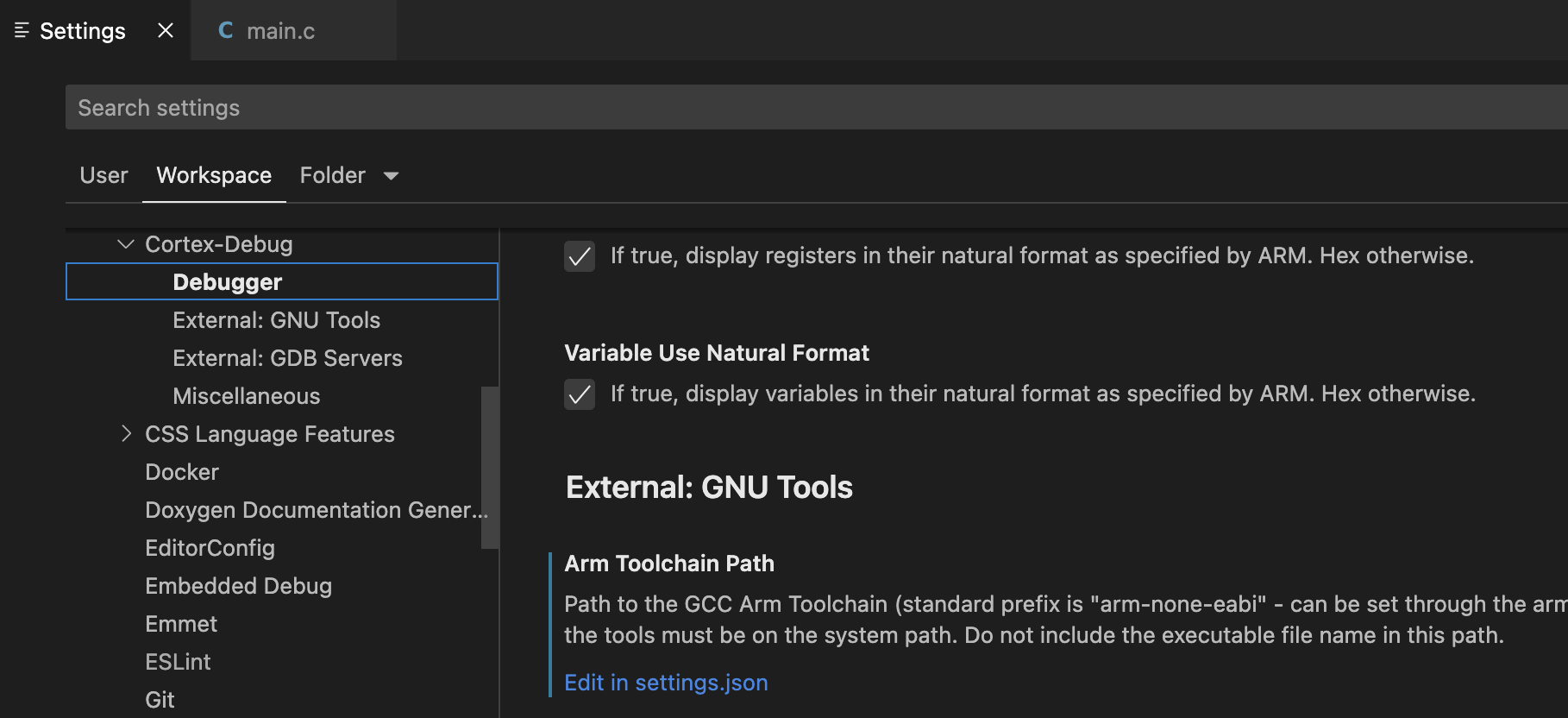Open the Git settings category

(x=160, y=700)
